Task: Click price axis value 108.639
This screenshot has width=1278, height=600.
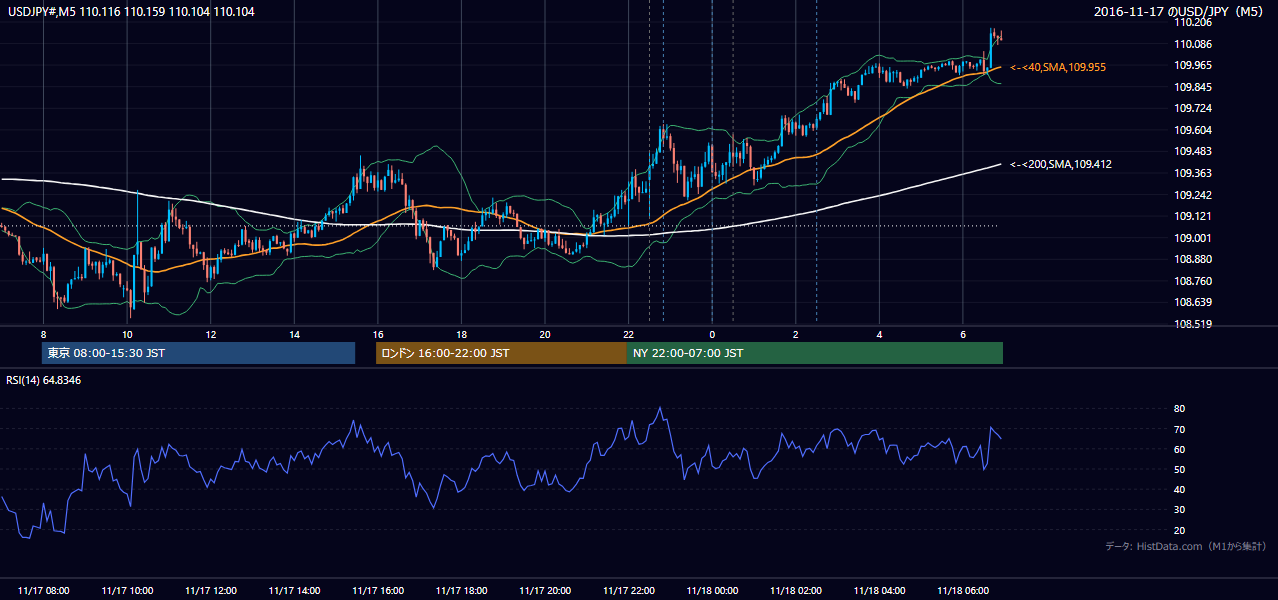Action: point(1192,302)
